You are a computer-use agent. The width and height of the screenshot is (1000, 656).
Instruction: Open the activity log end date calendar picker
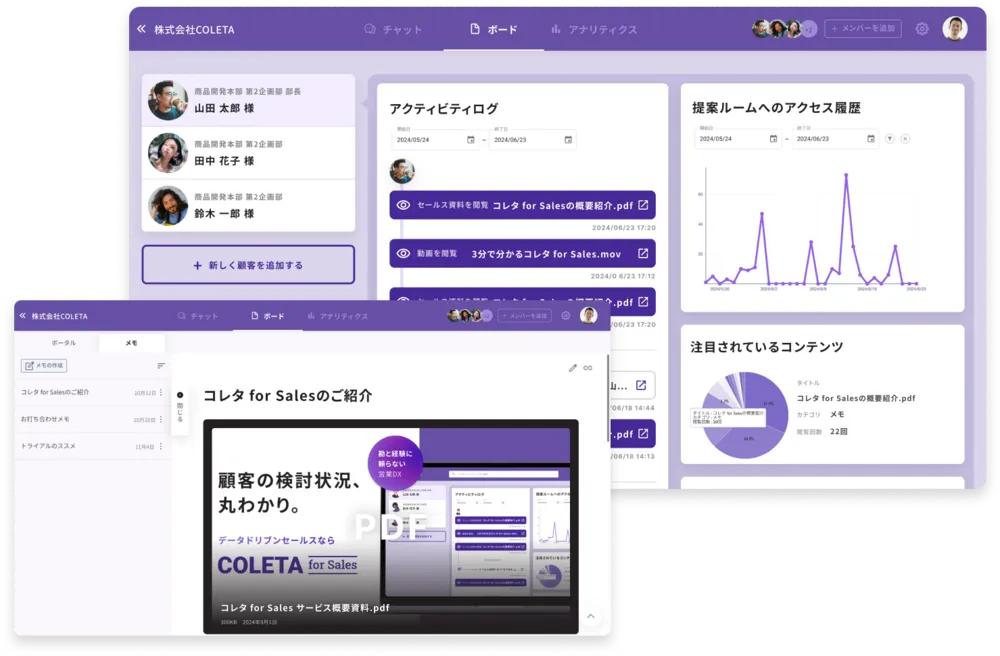[568, 140]
